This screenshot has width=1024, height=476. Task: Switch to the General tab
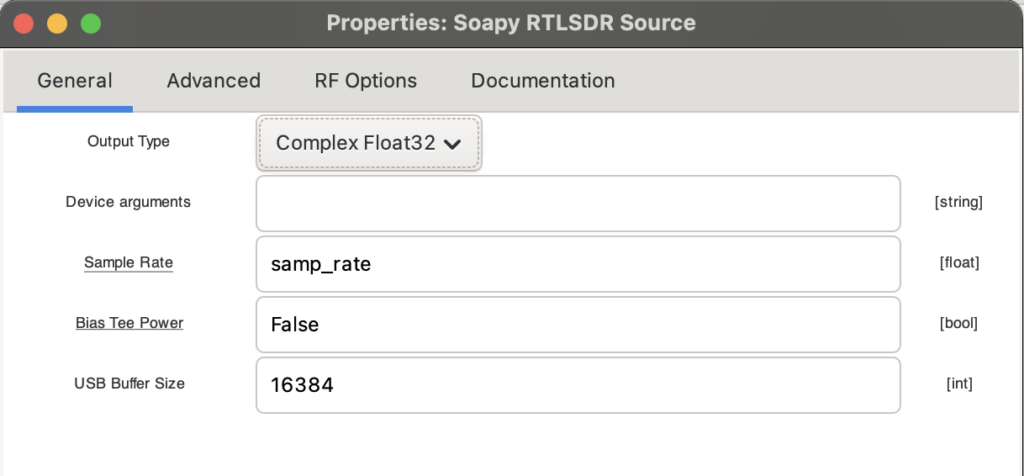tap(75, 81)
